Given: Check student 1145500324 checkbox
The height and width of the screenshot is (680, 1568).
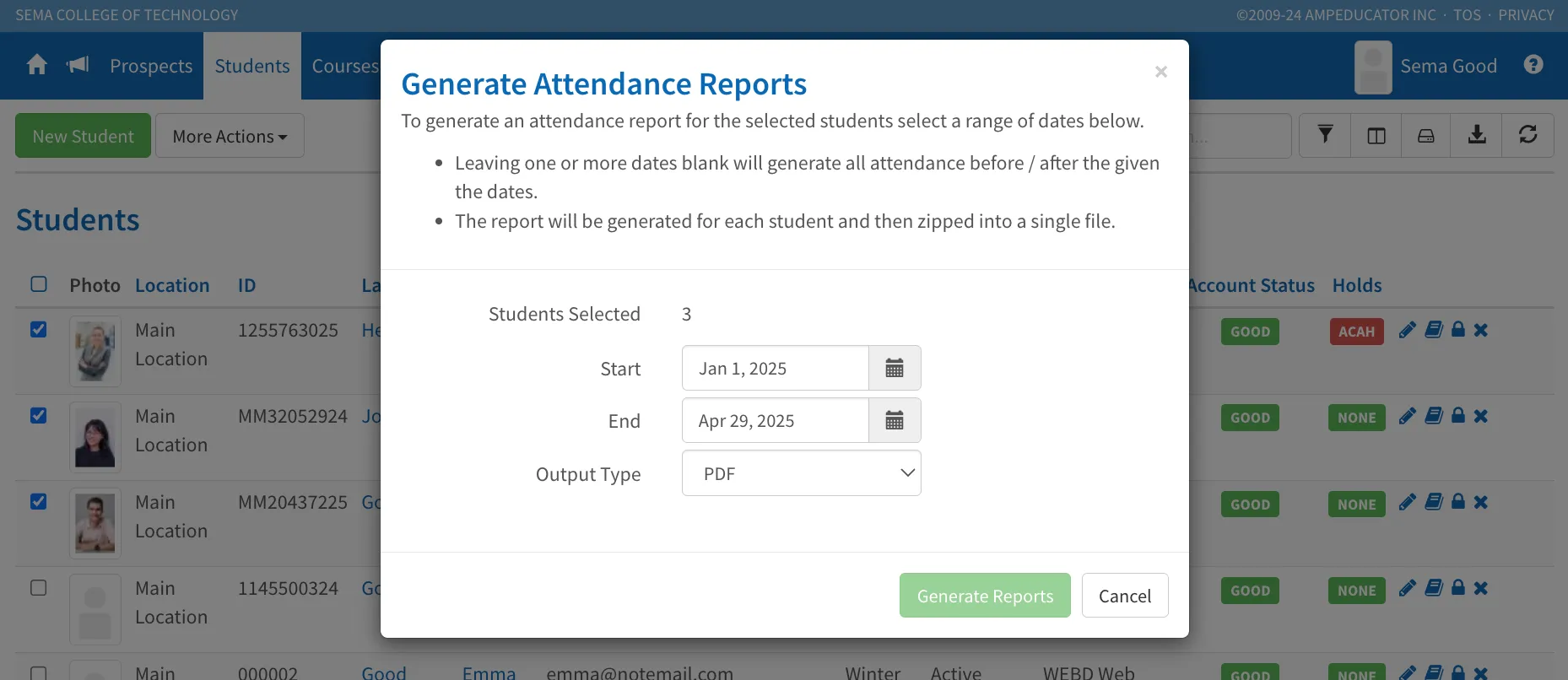Looking at the screenshot, I should (39, 588).
